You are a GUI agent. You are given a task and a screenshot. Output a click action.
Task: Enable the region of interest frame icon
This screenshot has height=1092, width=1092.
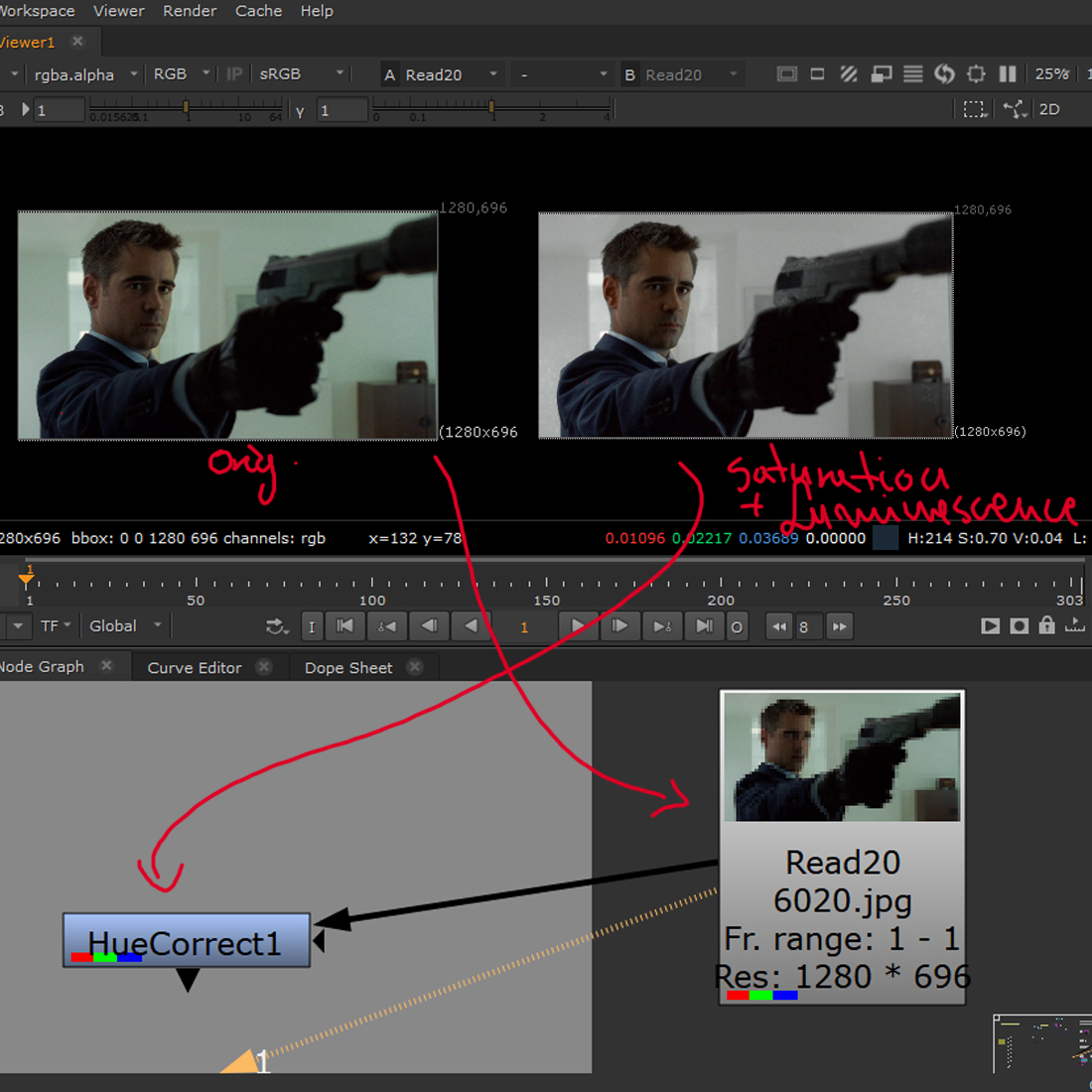818,73
